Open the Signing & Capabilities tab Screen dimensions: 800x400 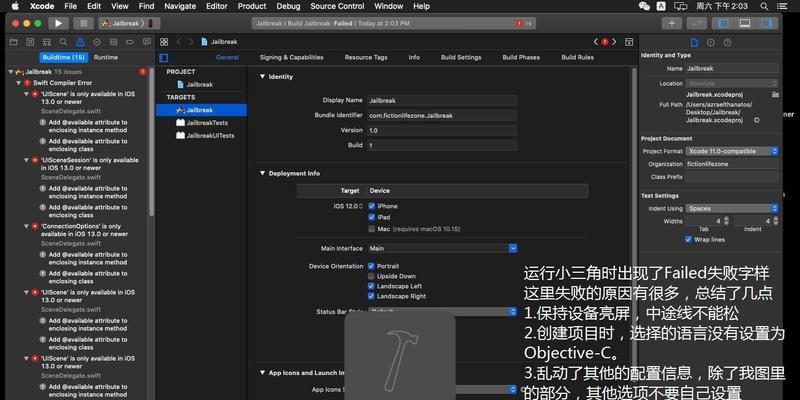[291, 58]
